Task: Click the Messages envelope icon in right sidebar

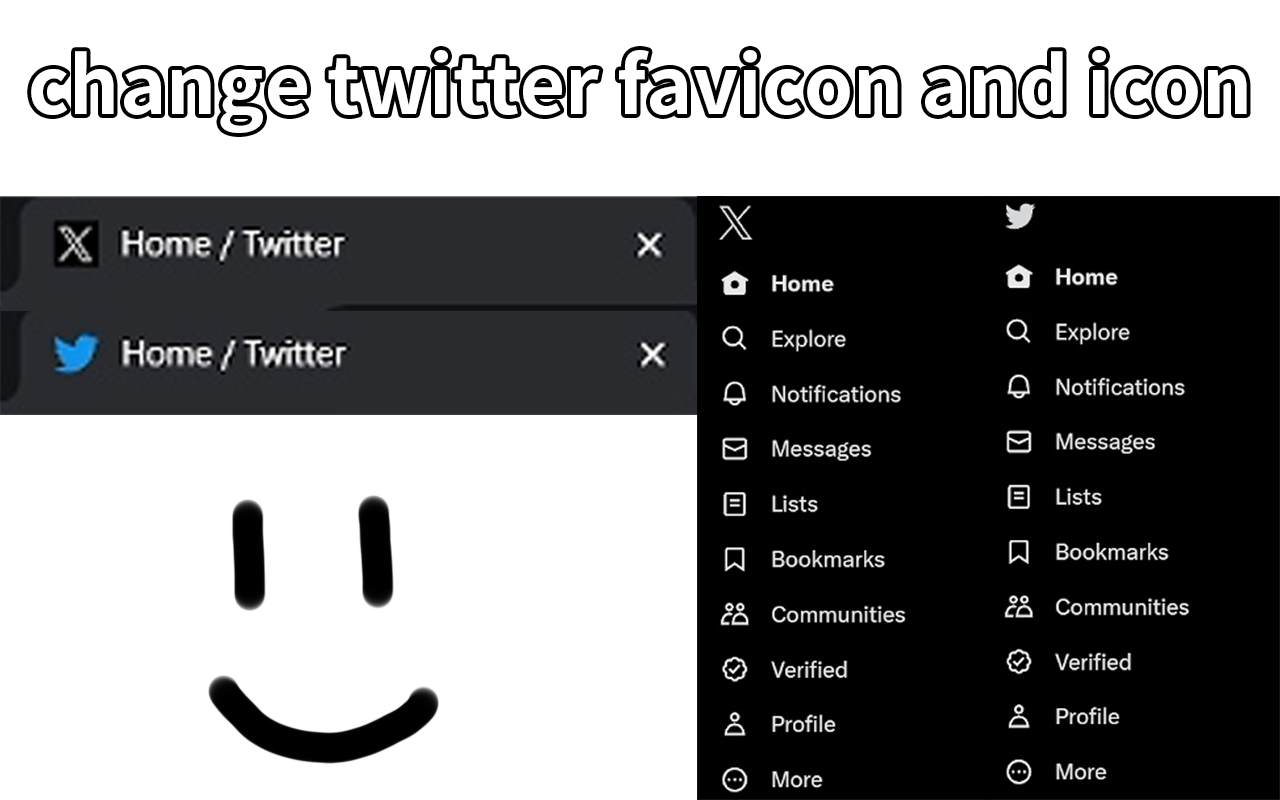Action: [1018, 442]
